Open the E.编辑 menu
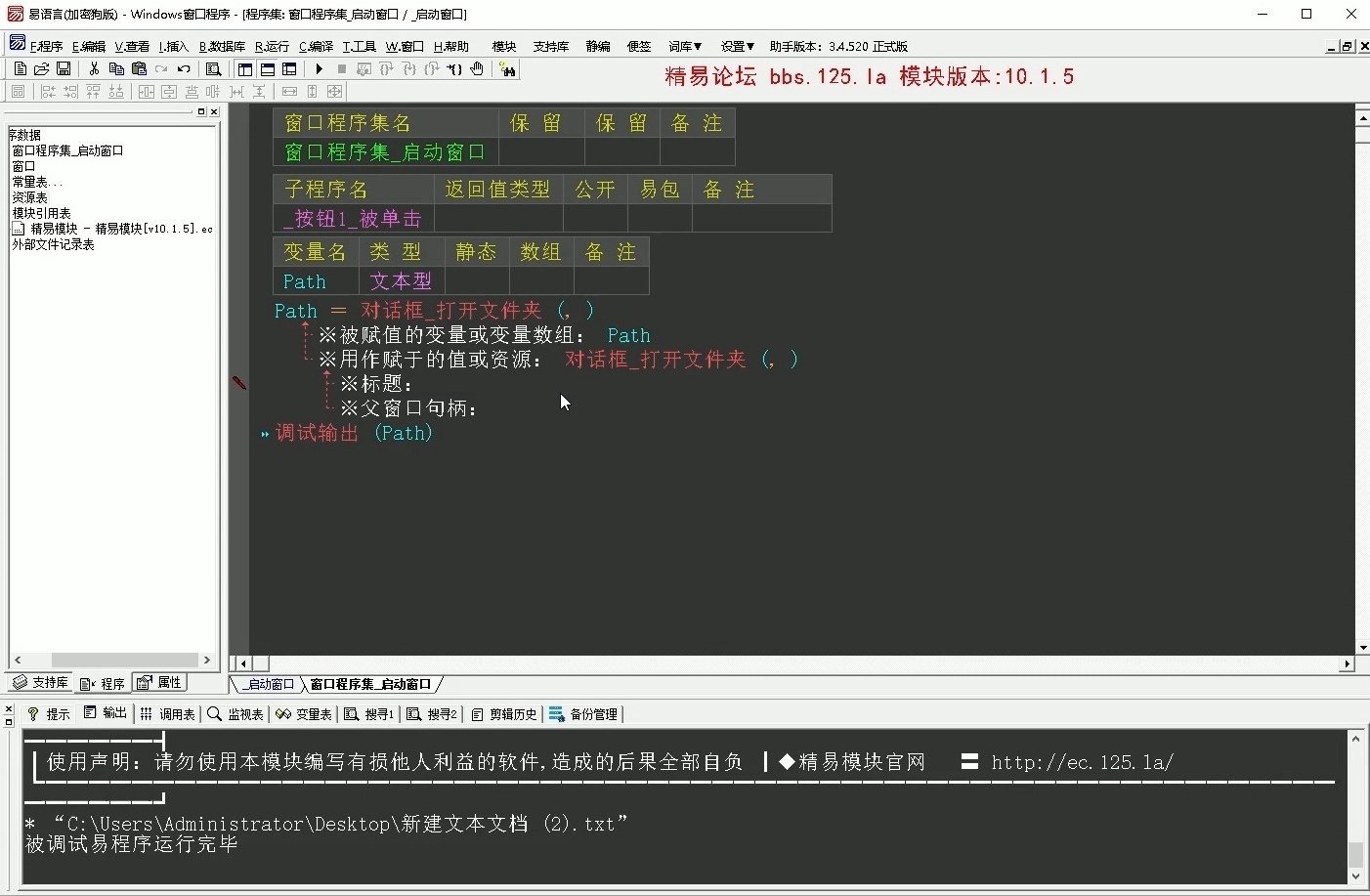Viewport: 1370px width, 896px height. tap(88, 47)
